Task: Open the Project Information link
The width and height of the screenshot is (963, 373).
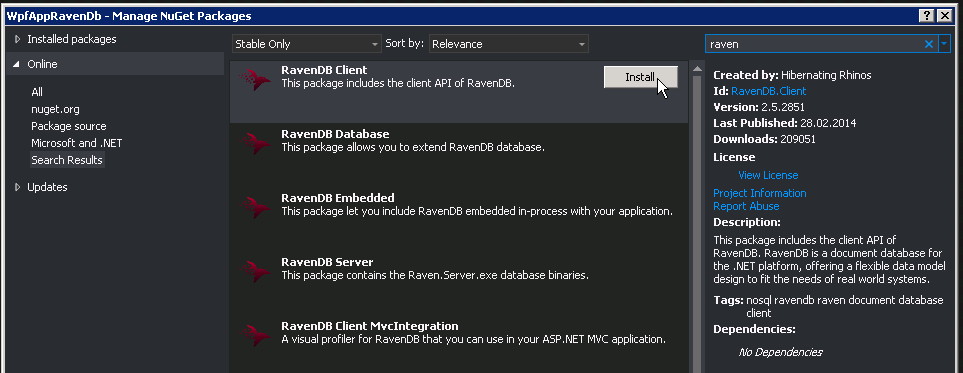Action: click(x=760, y=193)
